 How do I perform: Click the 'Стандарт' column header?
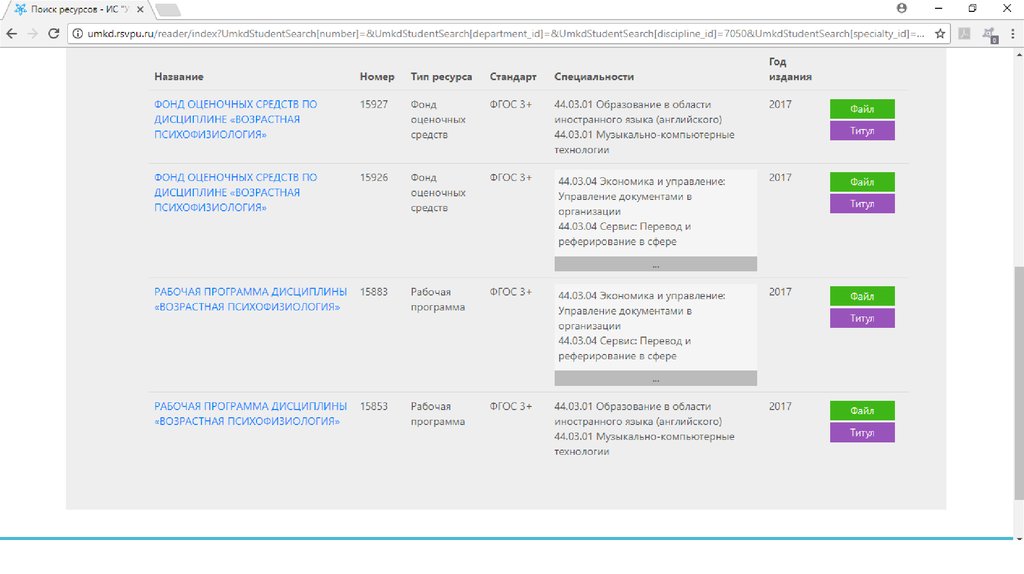513,76
